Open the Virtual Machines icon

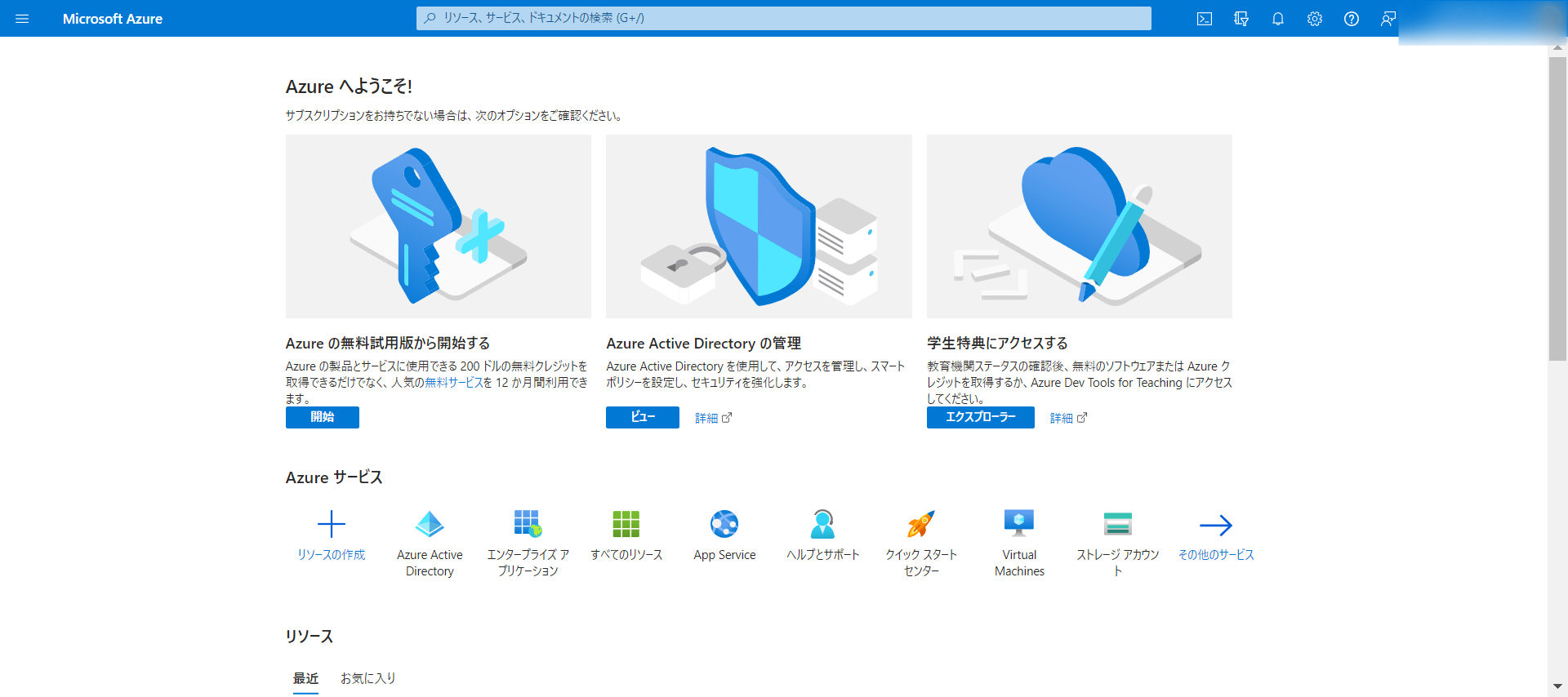pyautogui.click(x=1019, y=524)
